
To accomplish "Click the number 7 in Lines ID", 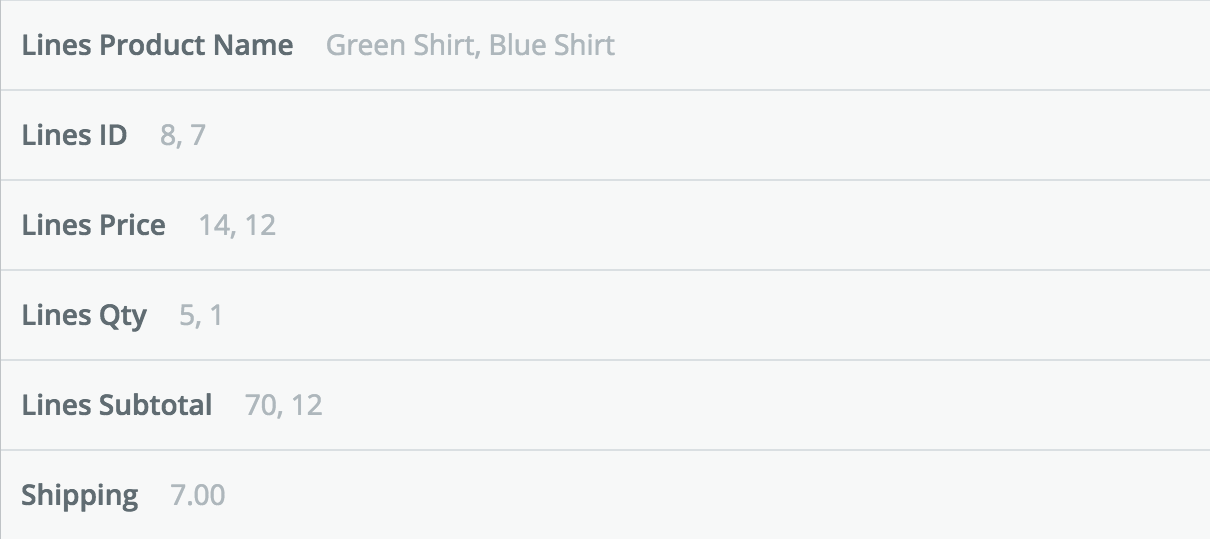I will pos(197,135).
